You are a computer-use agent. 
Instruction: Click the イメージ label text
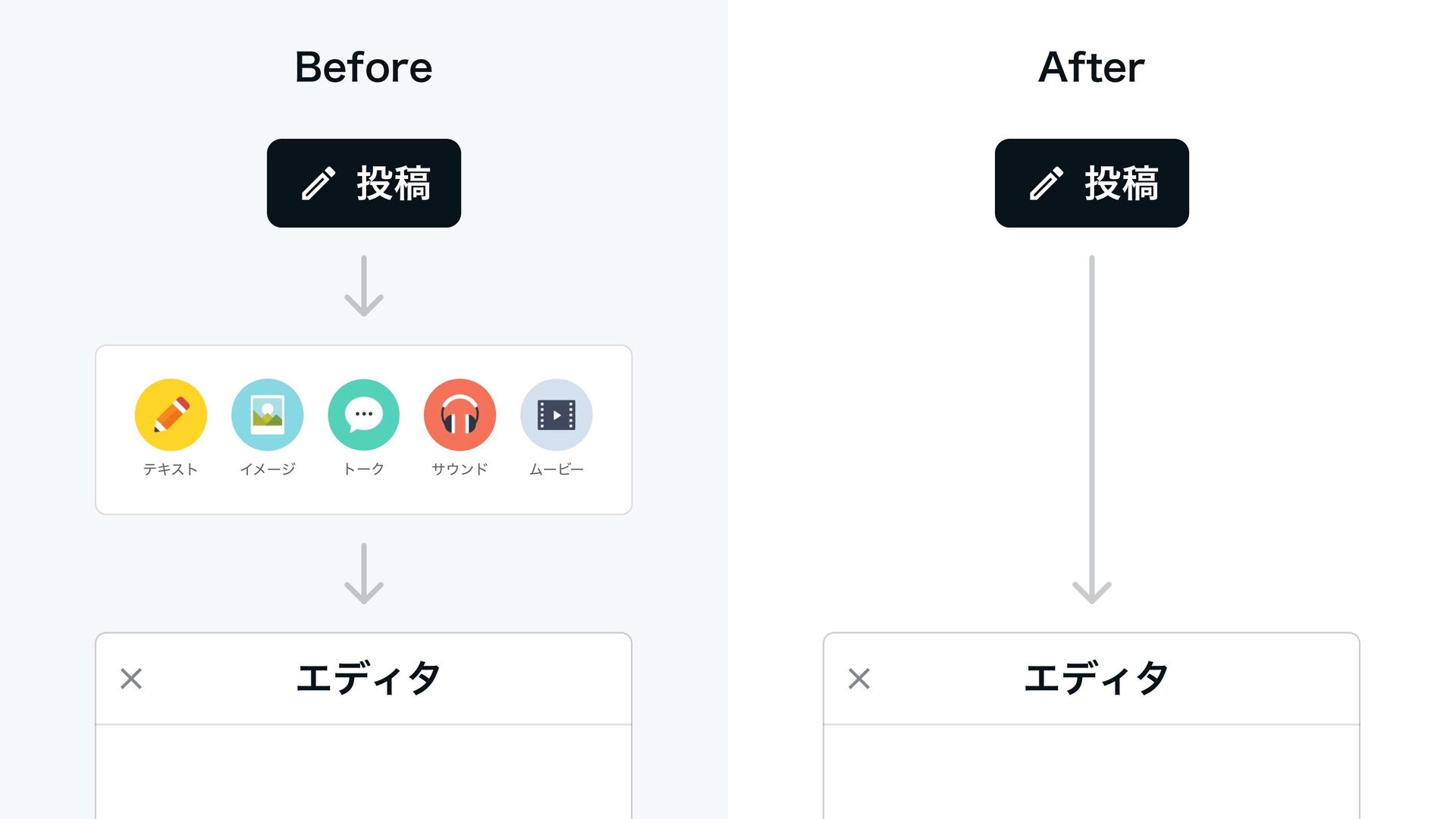267,469
